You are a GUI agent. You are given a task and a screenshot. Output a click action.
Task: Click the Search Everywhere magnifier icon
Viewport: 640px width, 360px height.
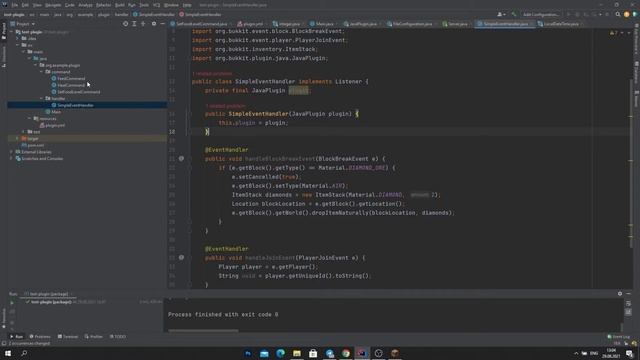[x=618, y=14]
